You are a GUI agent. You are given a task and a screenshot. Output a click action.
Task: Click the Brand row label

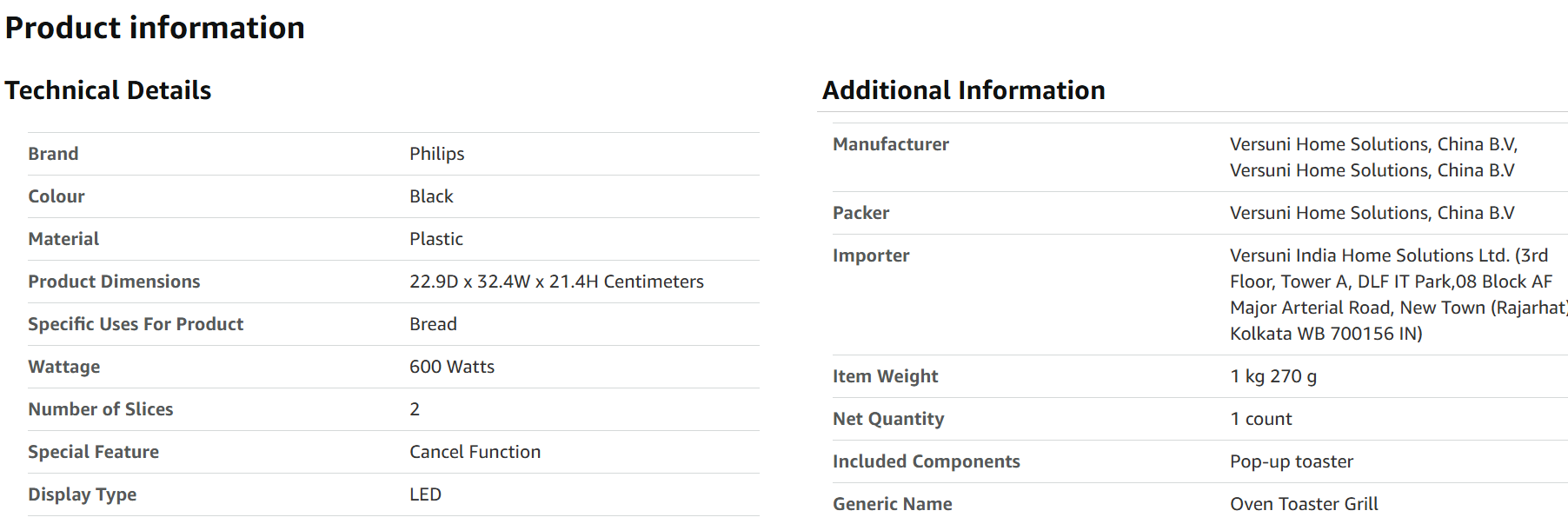point(53,154)
